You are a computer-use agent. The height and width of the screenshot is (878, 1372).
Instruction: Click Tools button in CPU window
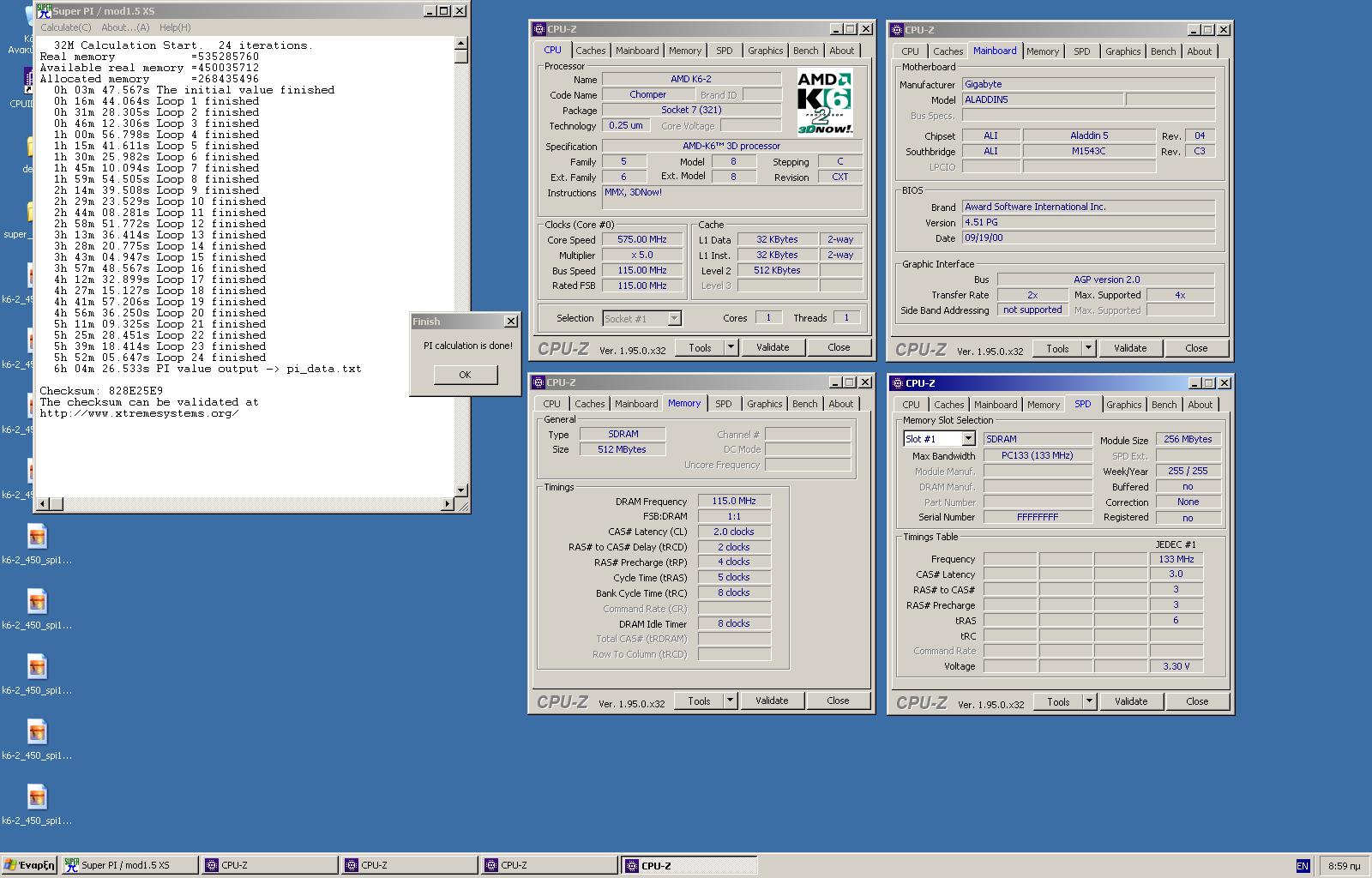tap(700, 347)
